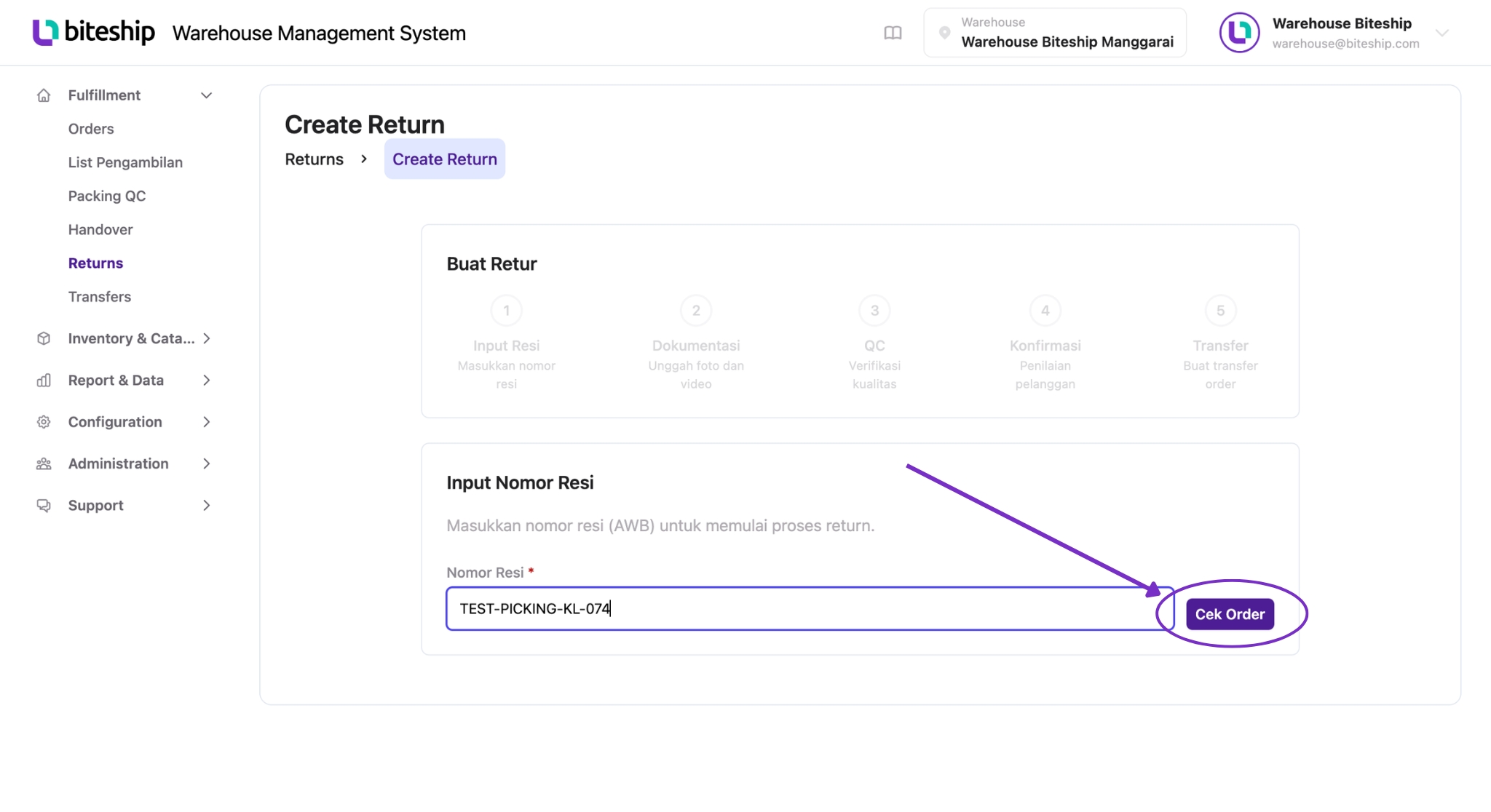The image size is (1491, 812).
Task: Click step 5 Transfer circle
Action: point(1221,311)
